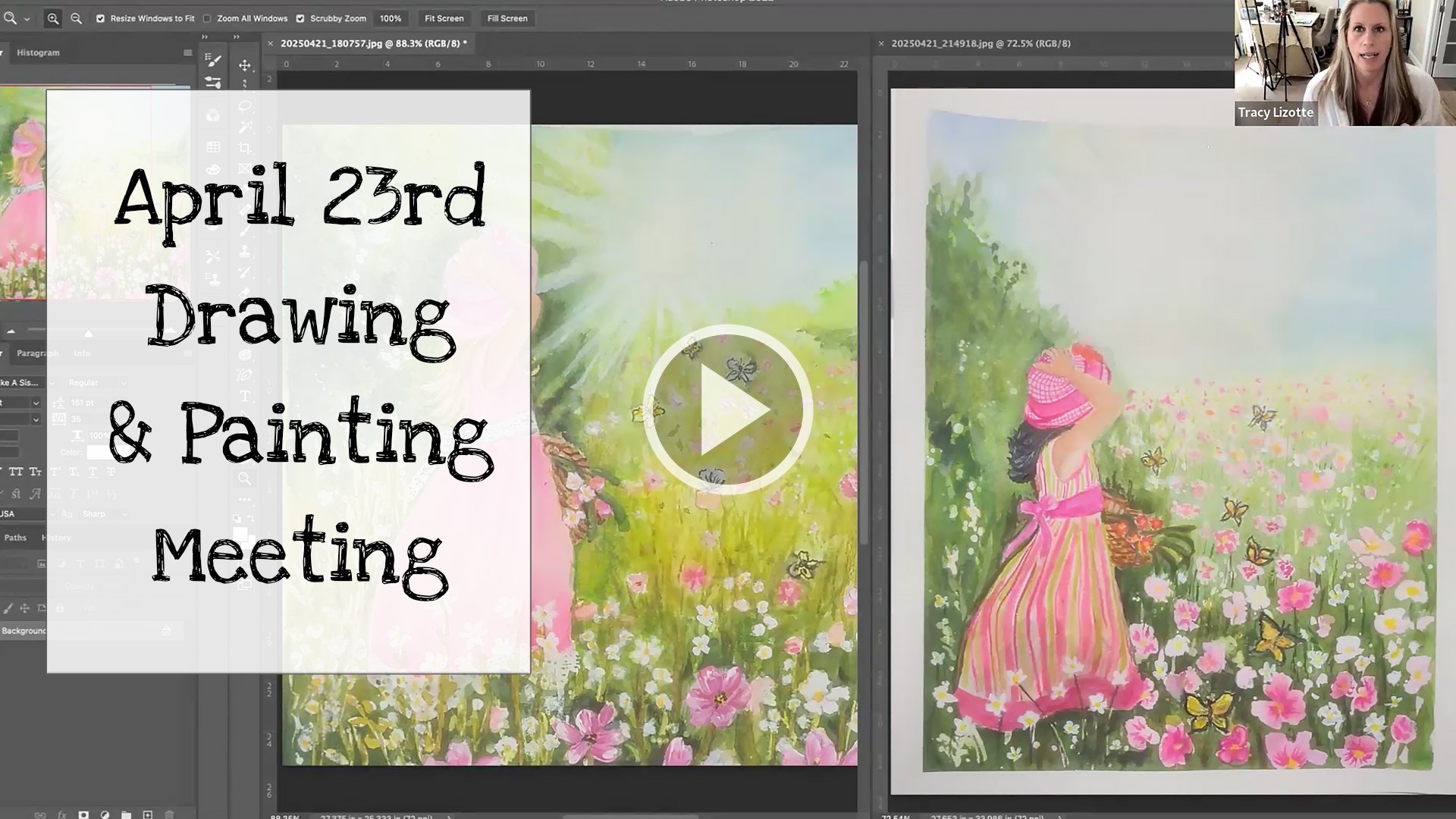Adjust the histogram shadow slider triangle
1456x819 pixels.
coord(11,331)
